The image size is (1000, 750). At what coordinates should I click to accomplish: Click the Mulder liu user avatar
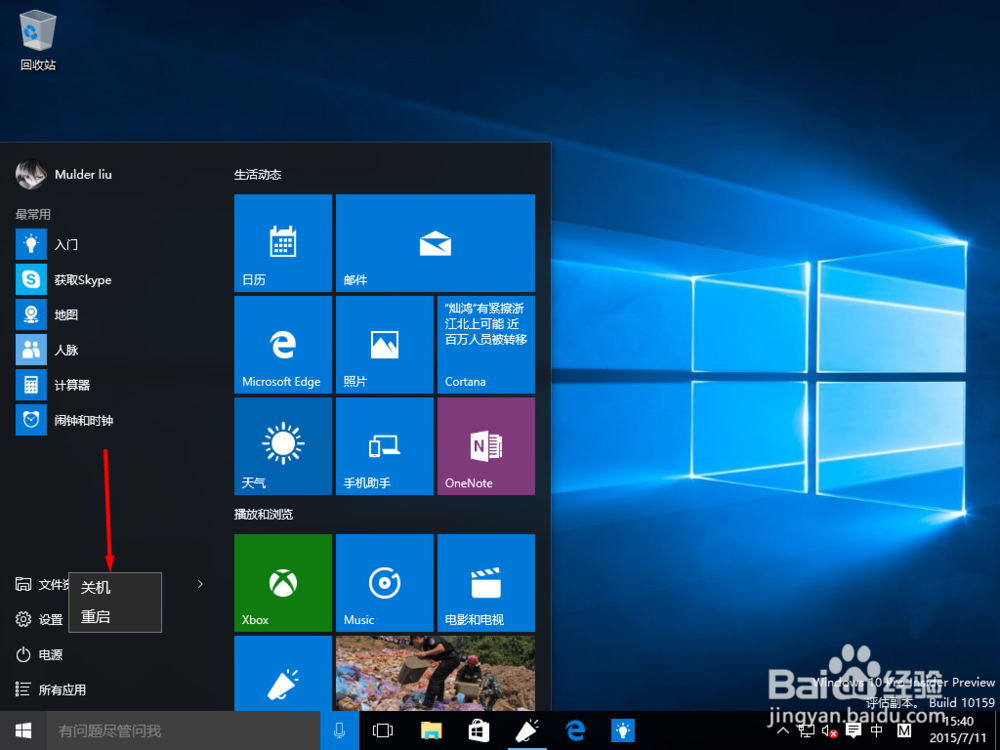(x=31, y=174)
